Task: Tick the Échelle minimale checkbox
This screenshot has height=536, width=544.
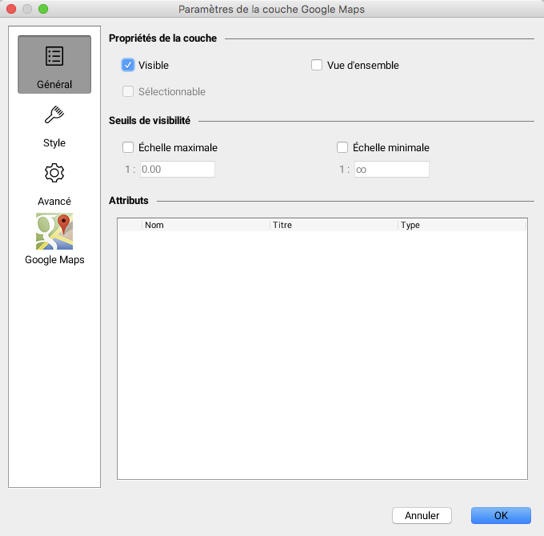Action: tap(342, 147)
